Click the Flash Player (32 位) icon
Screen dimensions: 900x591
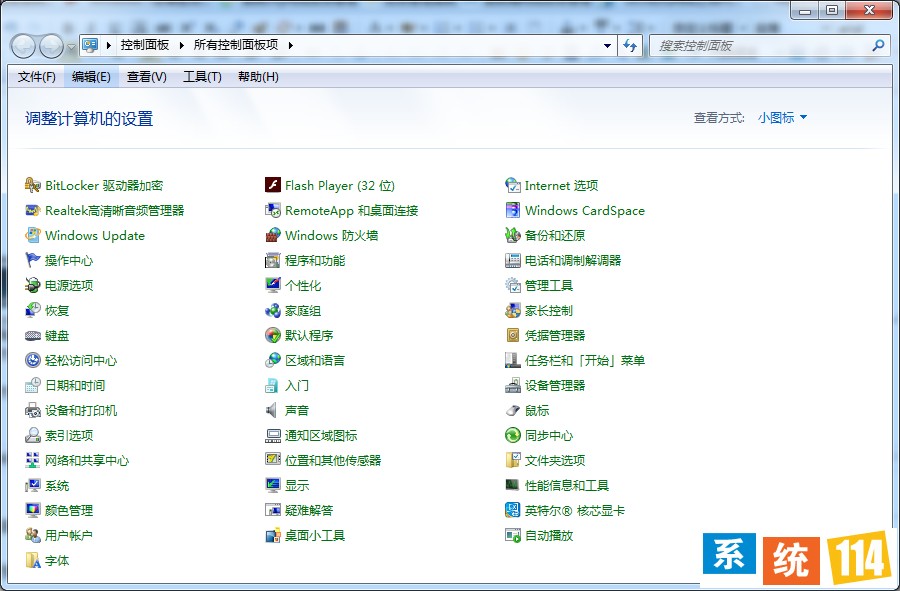click(x=273, y=185)
